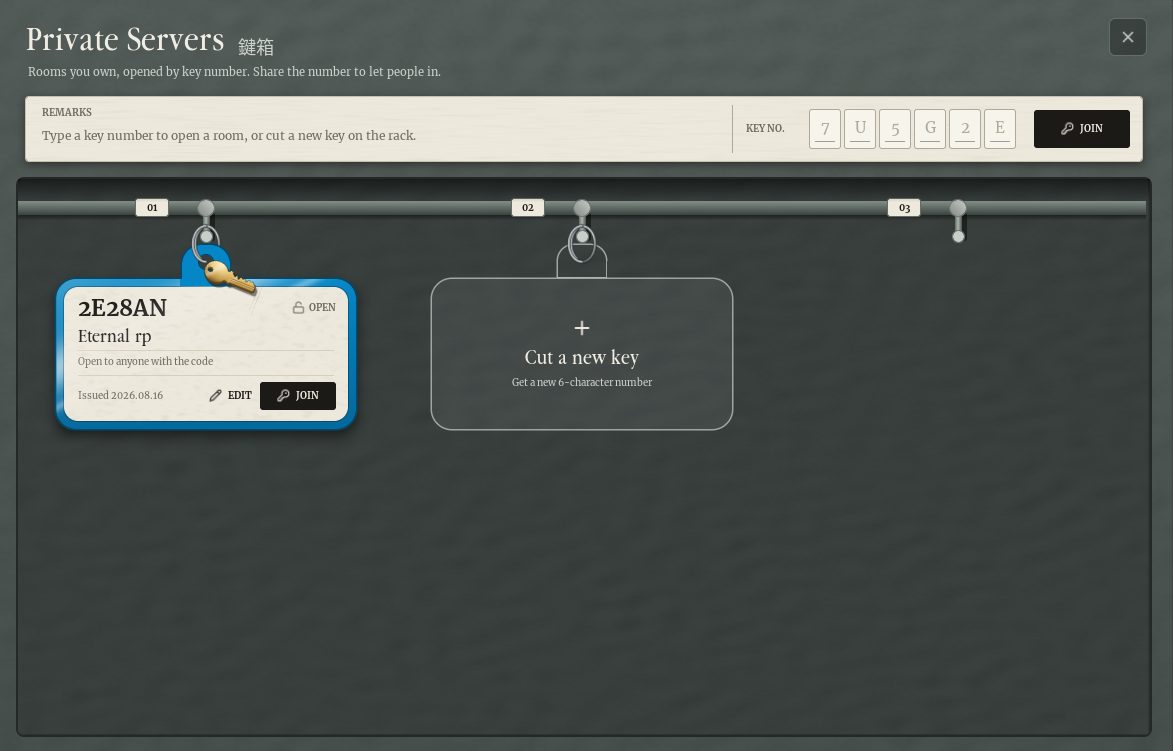This screenshot has height=751, width=1173.
Task: Click the JOIN button beside the key number boxes
Action: tap(1081, 129)
